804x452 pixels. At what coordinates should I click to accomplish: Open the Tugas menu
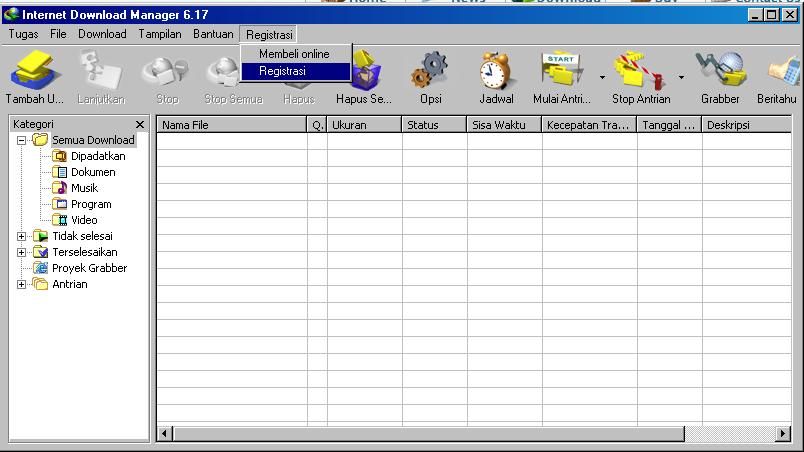coord(23,34)
